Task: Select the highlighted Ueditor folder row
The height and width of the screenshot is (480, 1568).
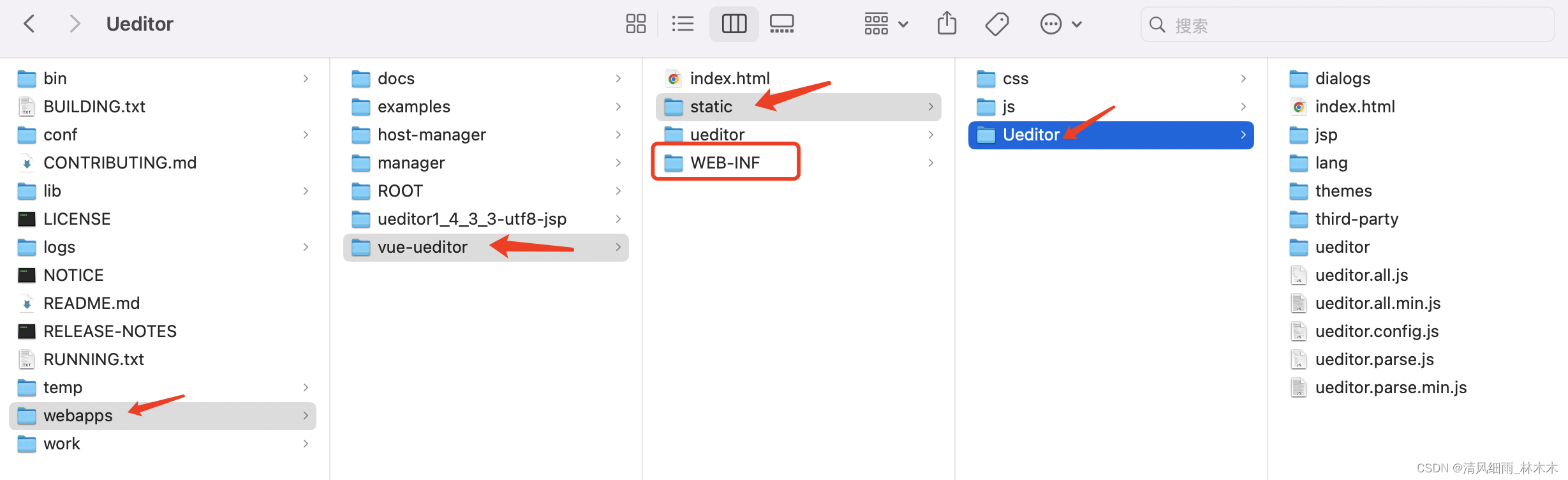Action: pos(1111,135)
